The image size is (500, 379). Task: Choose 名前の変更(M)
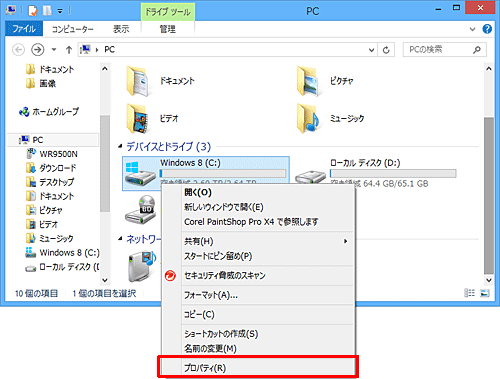258,348
